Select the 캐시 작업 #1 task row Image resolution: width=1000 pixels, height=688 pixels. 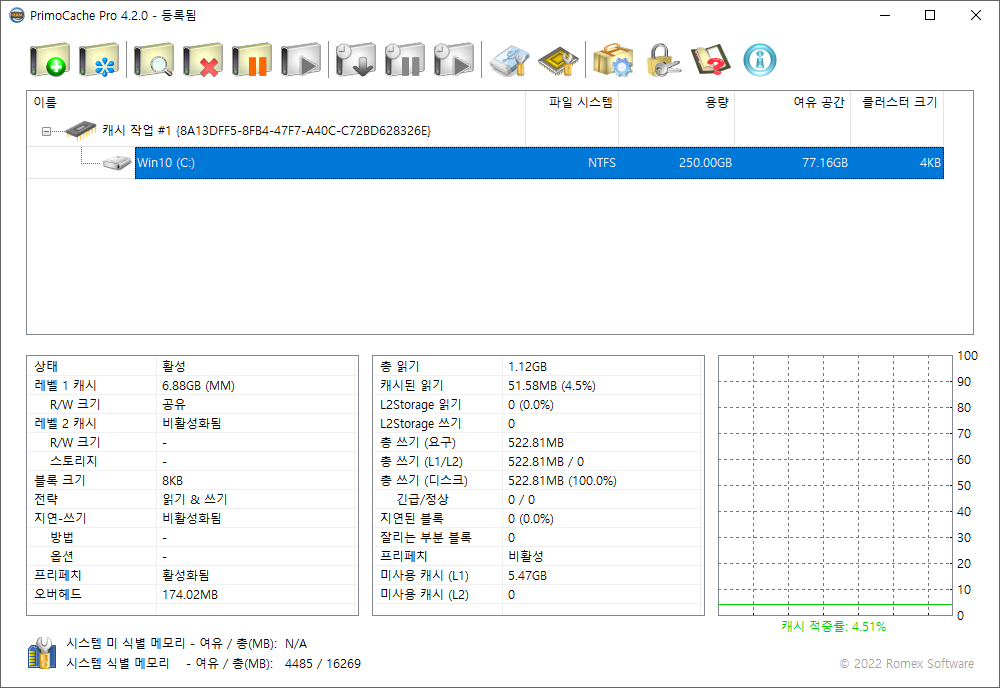pyautogui.click(x=267, y=131)
